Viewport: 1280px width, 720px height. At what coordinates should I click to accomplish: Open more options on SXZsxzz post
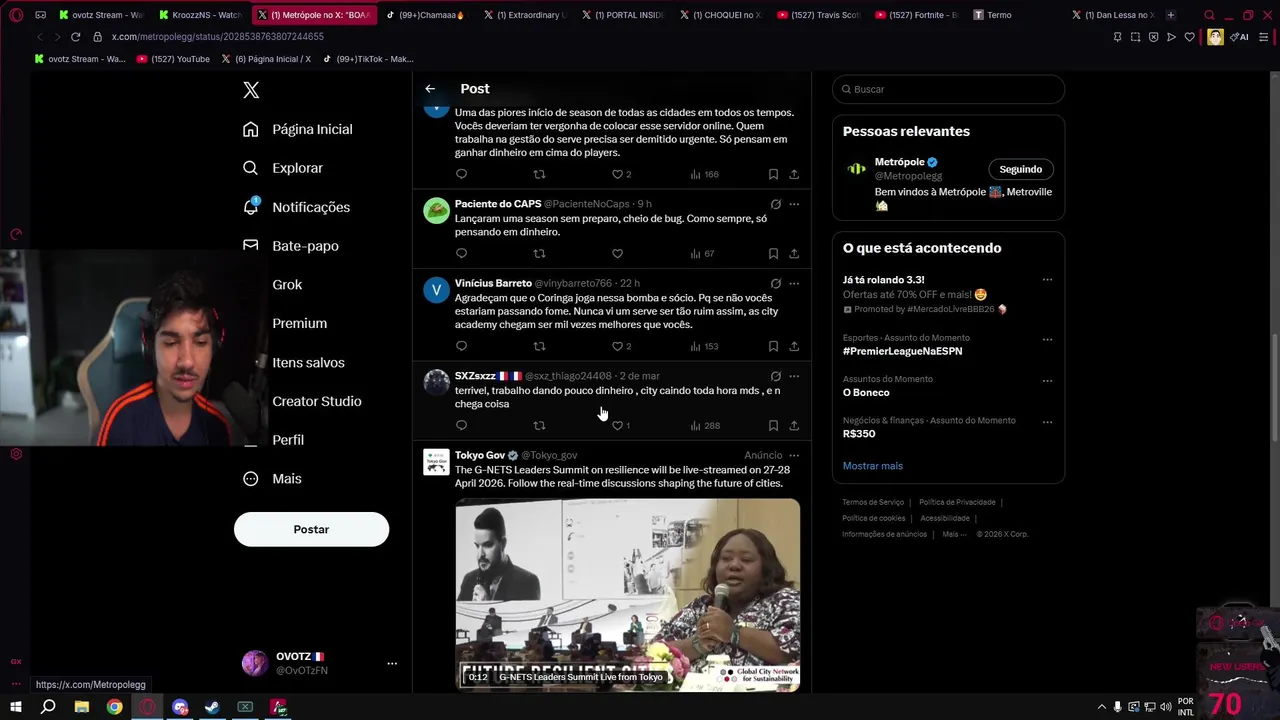pyautogui.click(x=794, y=376)
